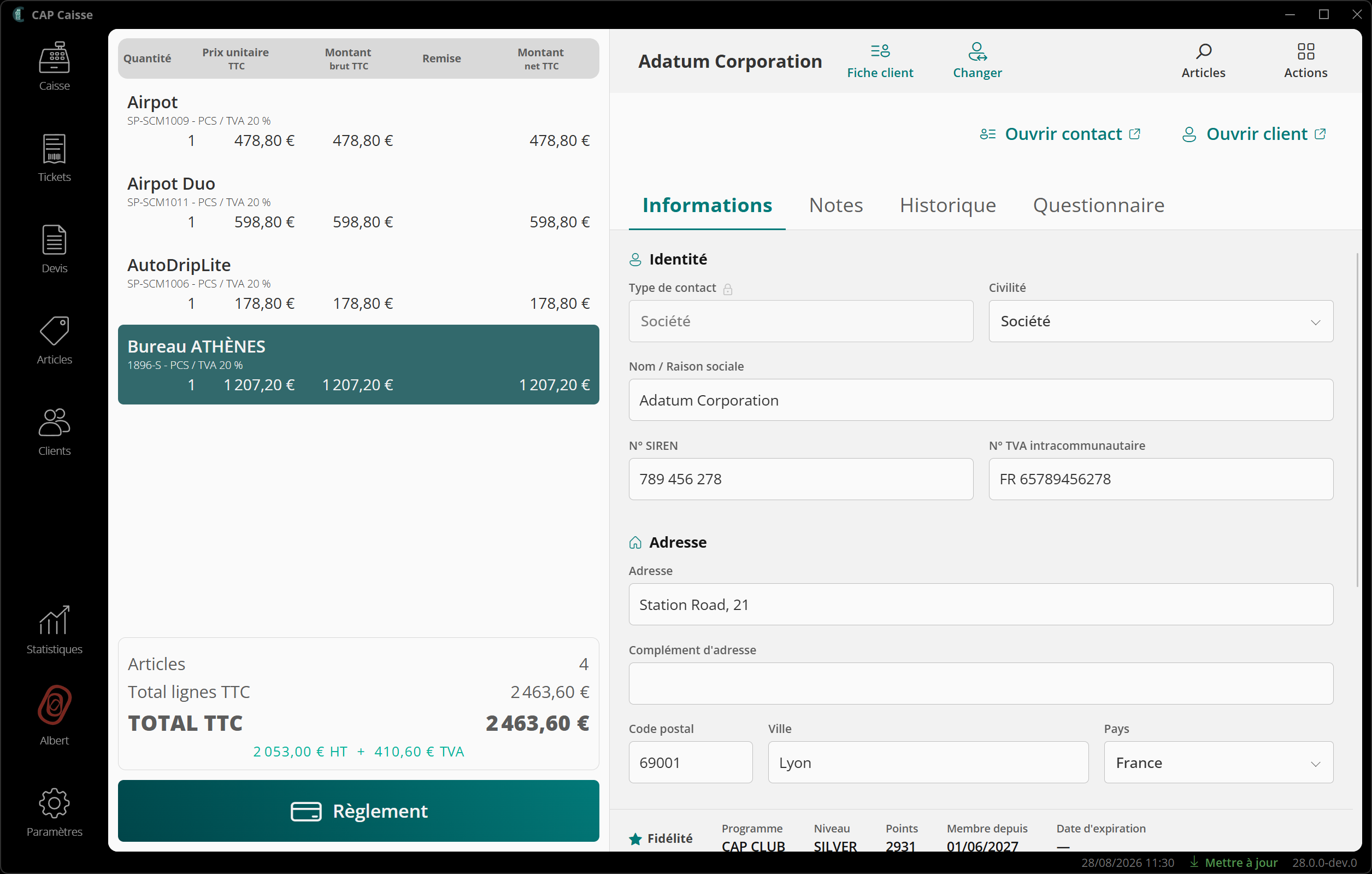This screenshot has height=874, width=1372.
Task: Select the Airpot line item
Action: tap(358, 121)
